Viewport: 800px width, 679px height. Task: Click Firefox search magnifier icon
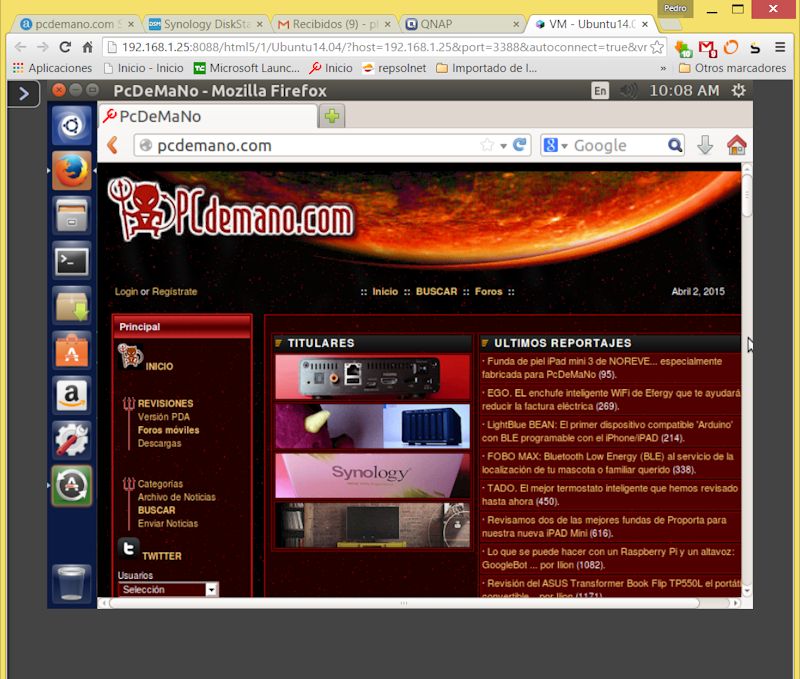(x=674, y=145)
